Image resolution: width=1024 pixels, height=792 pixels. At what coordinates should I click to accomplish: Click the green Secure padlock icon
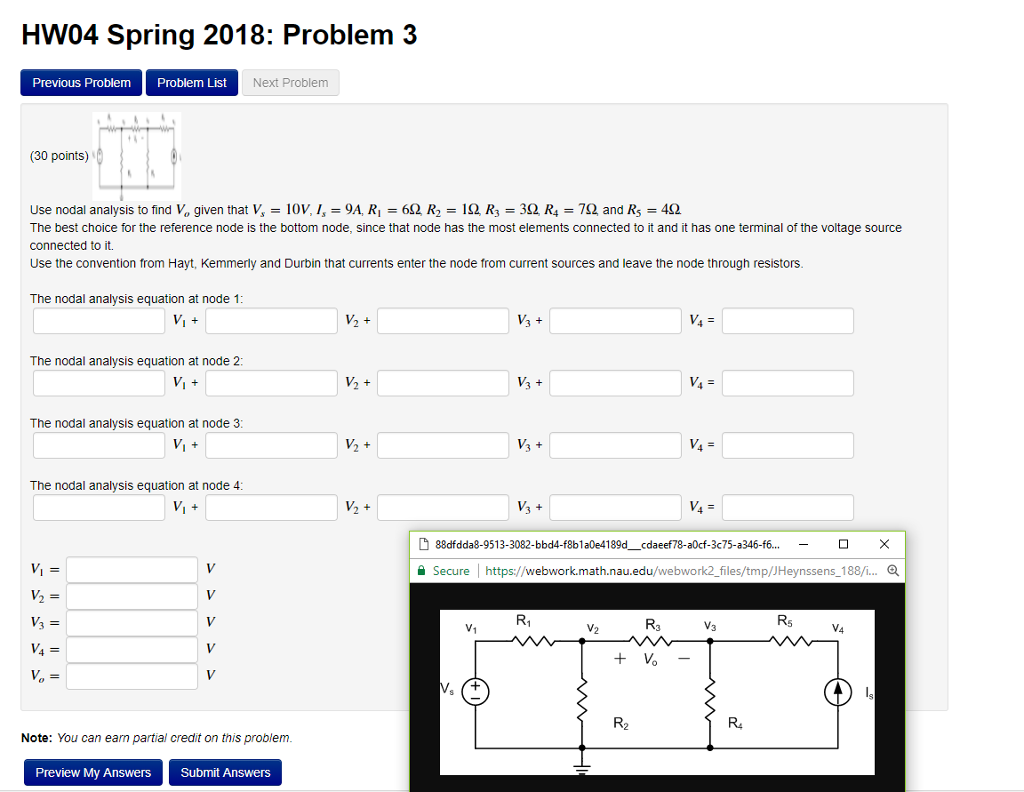(x=423, y=571)
